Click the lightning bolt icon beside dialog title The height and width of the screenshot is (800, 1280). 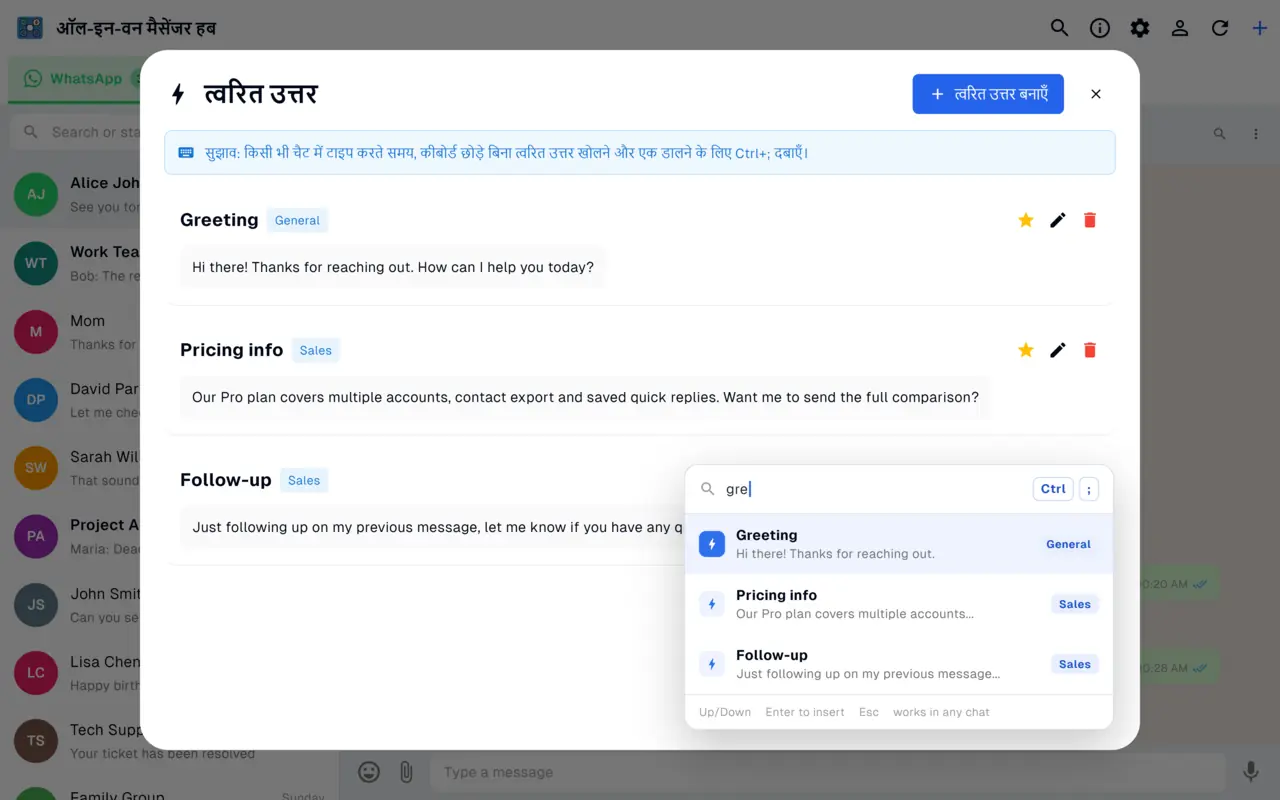178,94
